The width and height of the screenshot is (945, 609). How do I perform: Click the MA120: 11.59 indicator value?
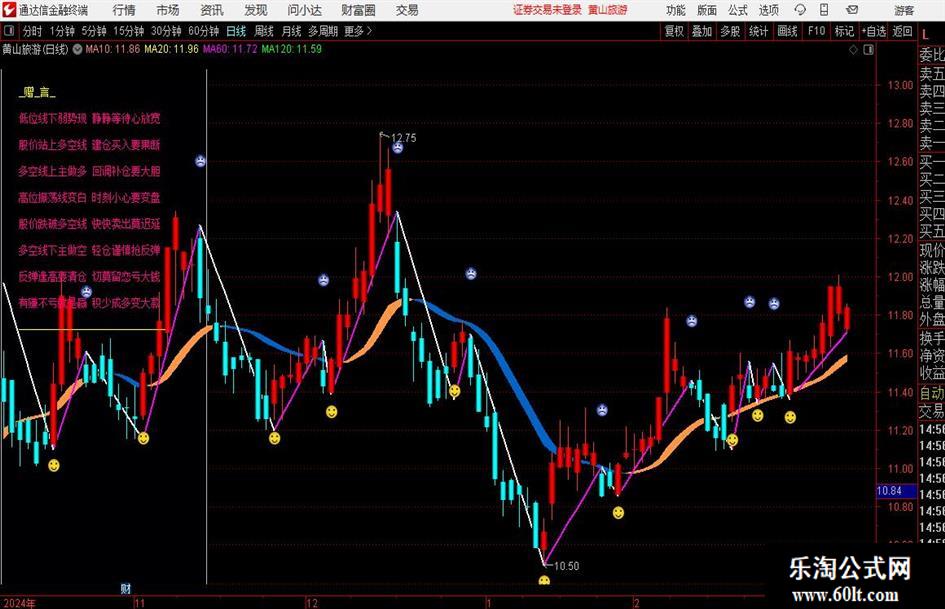[291, 49]
